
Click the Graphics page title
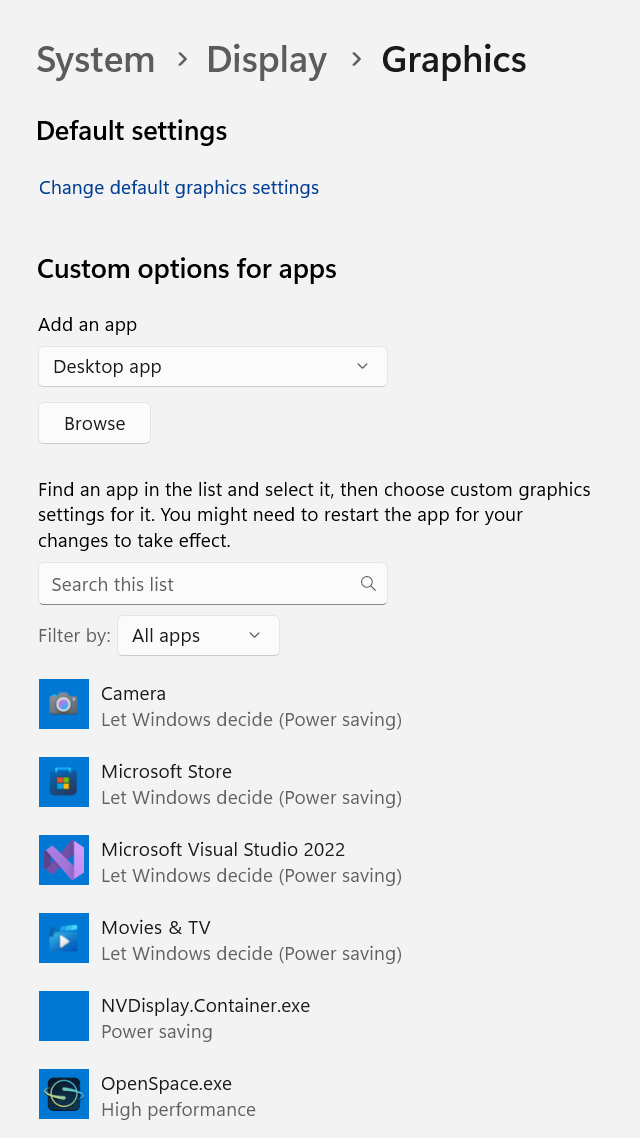point(454,60)
